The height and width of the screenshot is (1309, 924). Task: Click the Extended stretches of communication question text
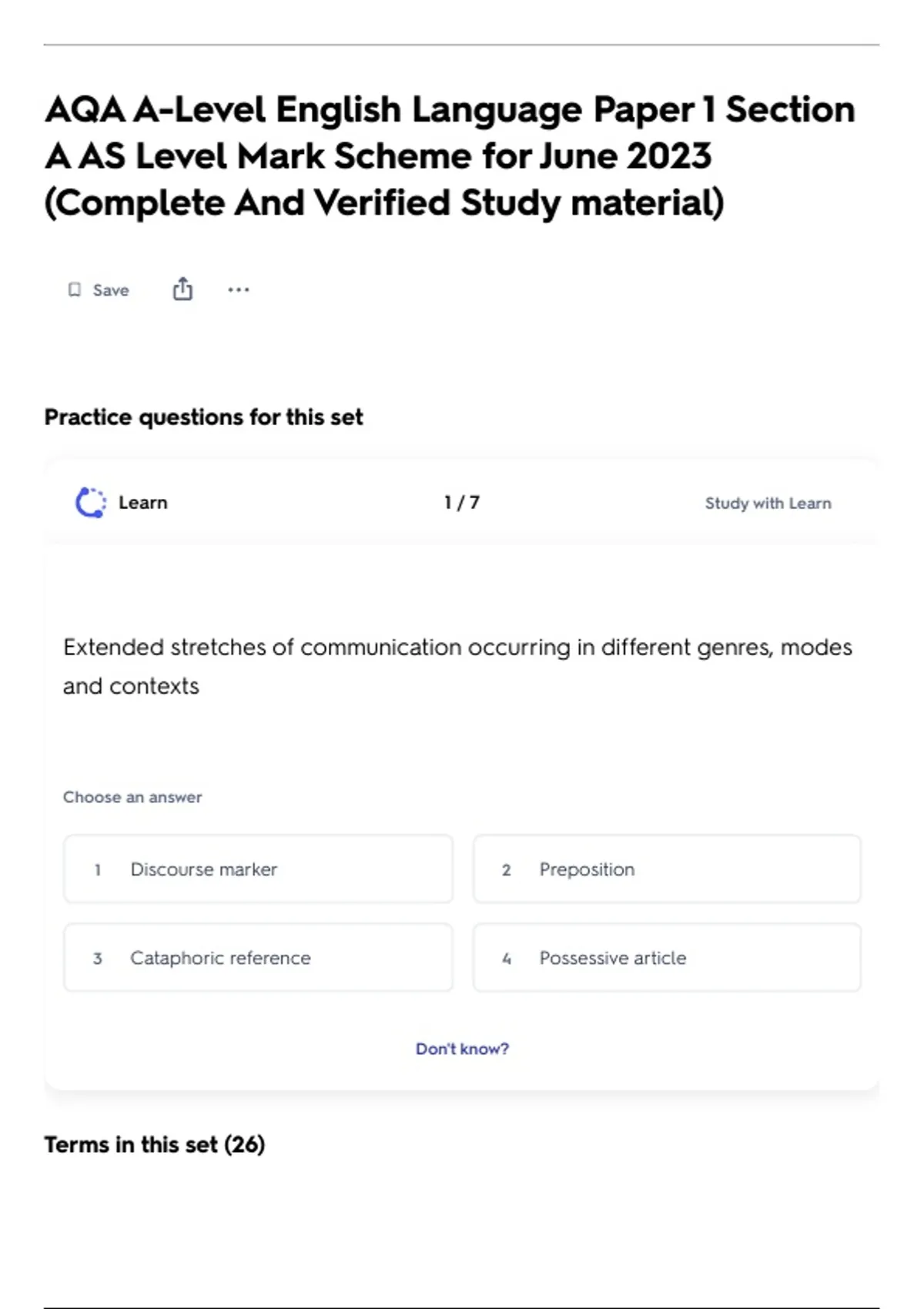[457, 666]
